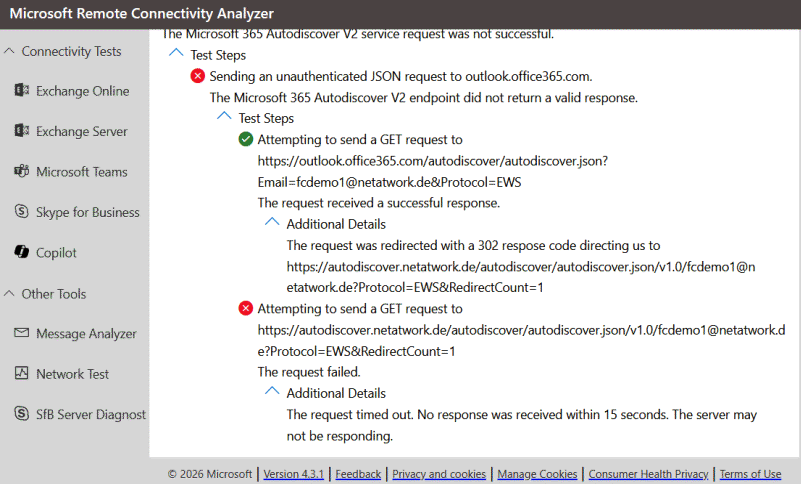The height and width of the screenshot is (484, 801).
Task: Click the Network Test chart icon
Action: point(21,374)
